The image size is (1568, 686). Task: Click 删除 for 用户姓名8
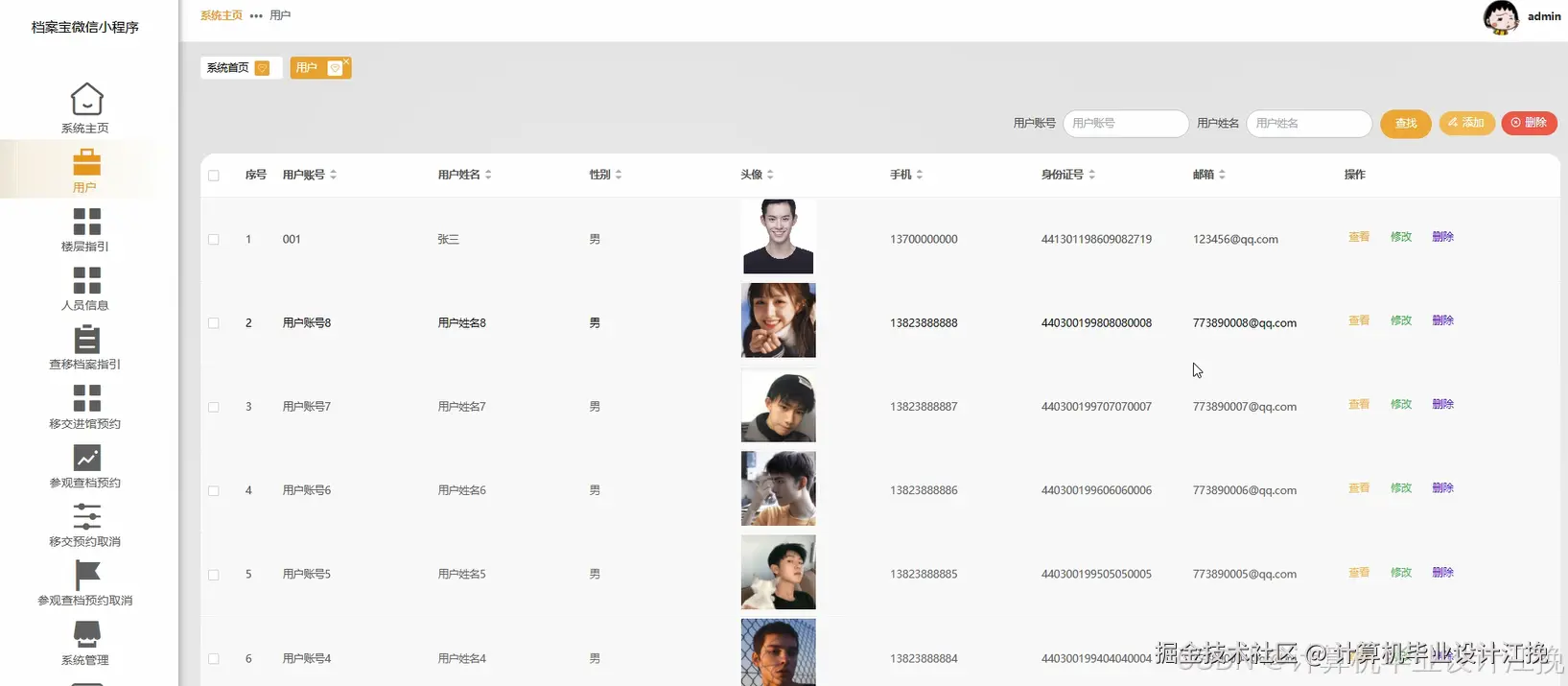click(x=1443, y=320)
